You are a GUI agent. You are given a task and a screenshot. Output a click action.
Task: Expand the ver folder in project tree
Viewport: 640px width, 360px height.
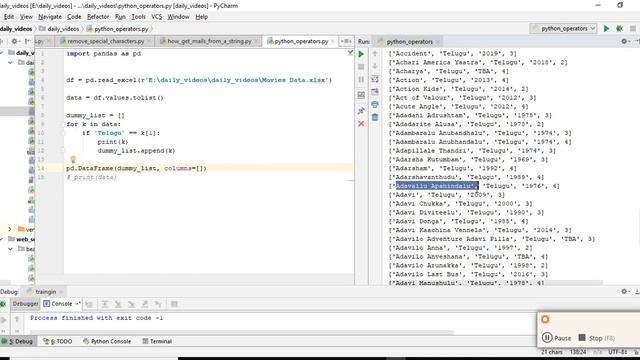pyautogui.click(x=10, y=229)
